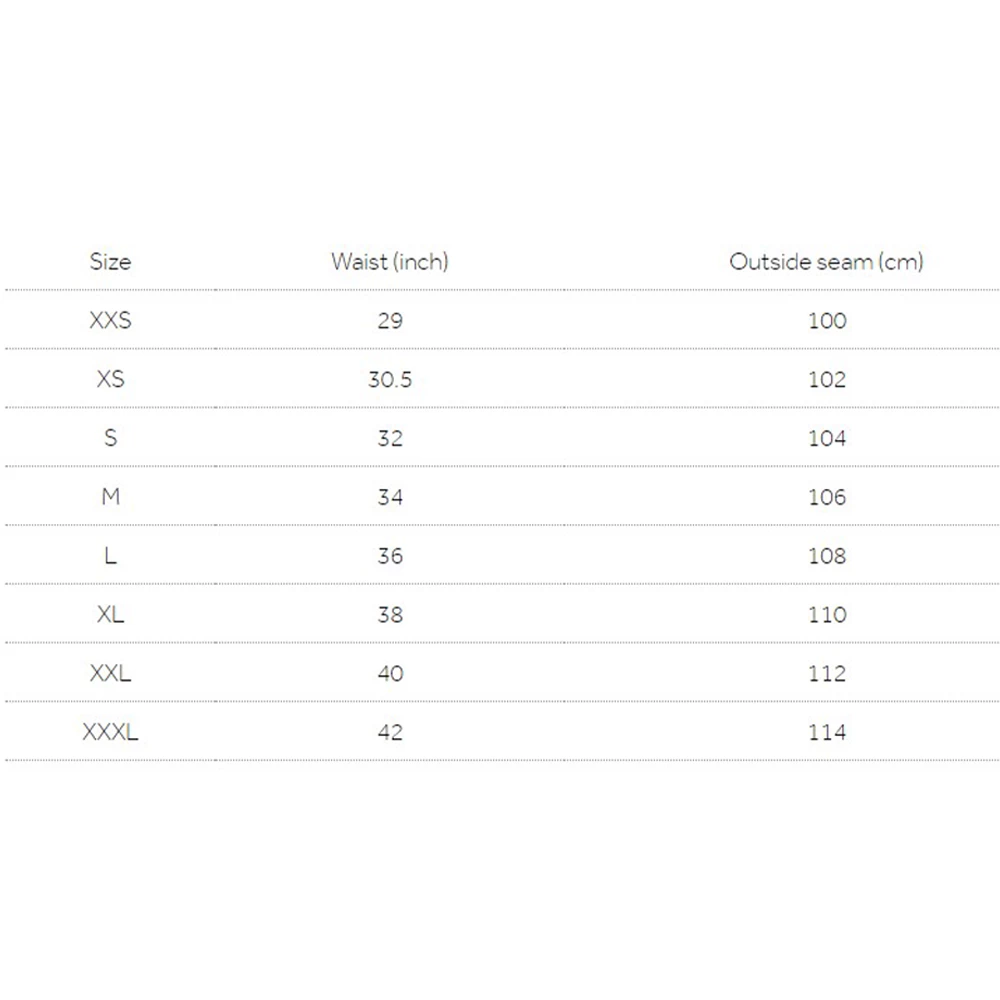The image size is (1000, 1000).
Task: Select the XXS size row label
Action: 110,321
